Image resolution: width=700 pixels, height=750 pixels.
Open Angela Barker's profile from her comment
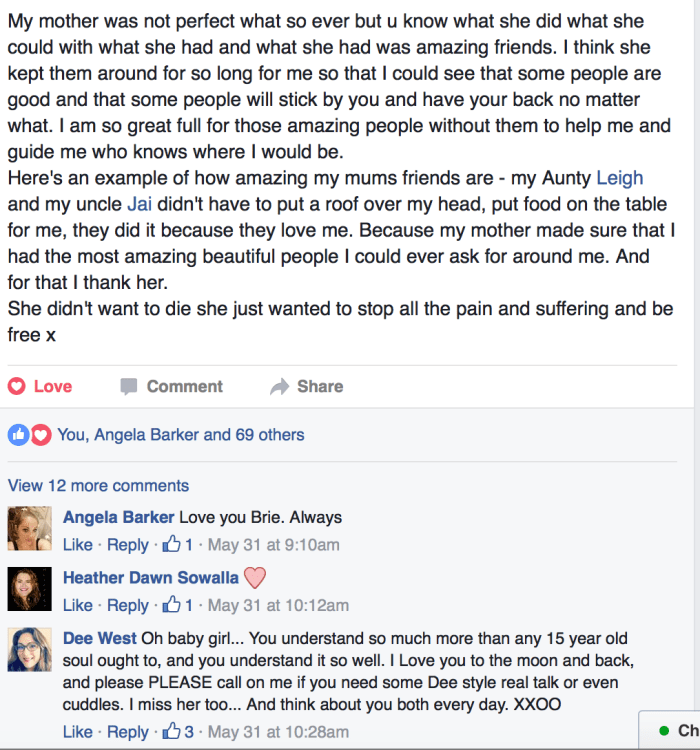(x=118, y=517)
